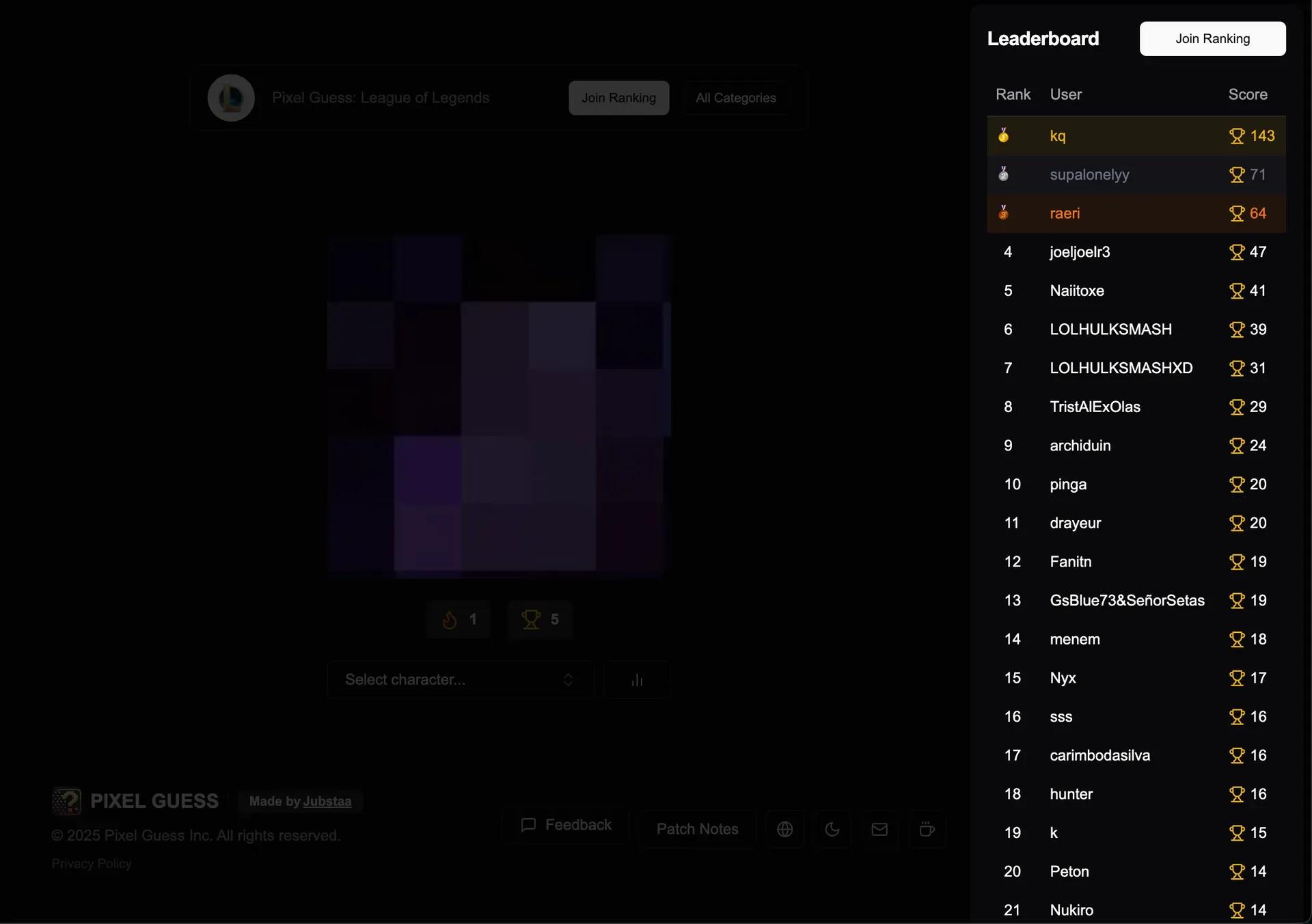The height and width of the screenshot is (924, 1312).
Task: Follow the Jubstaa link
Action: coord(327,801)
